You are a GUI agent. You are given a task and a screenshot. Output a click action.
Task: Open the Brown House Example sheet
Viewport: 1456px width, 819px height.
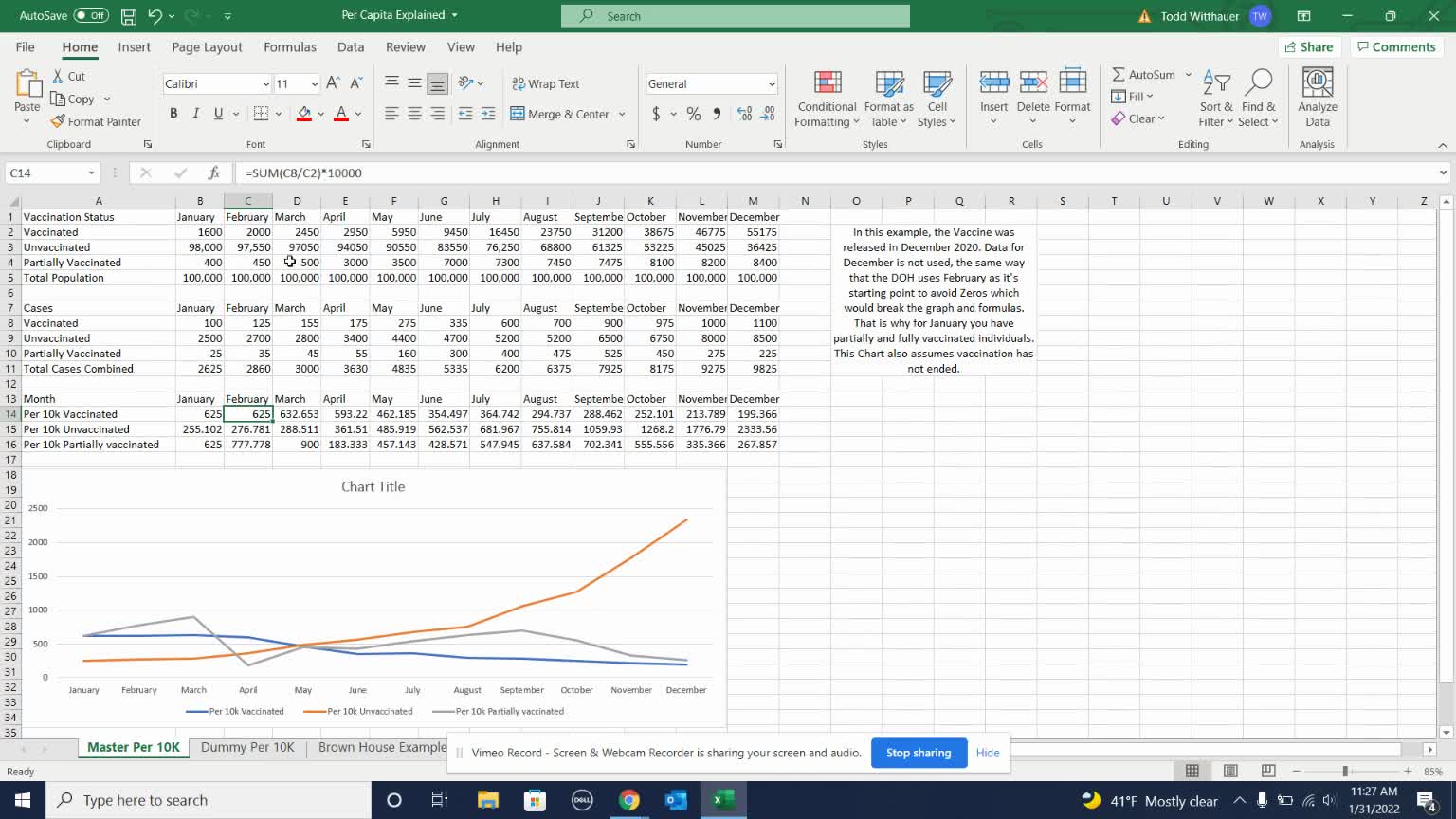(x=382, y=747)
